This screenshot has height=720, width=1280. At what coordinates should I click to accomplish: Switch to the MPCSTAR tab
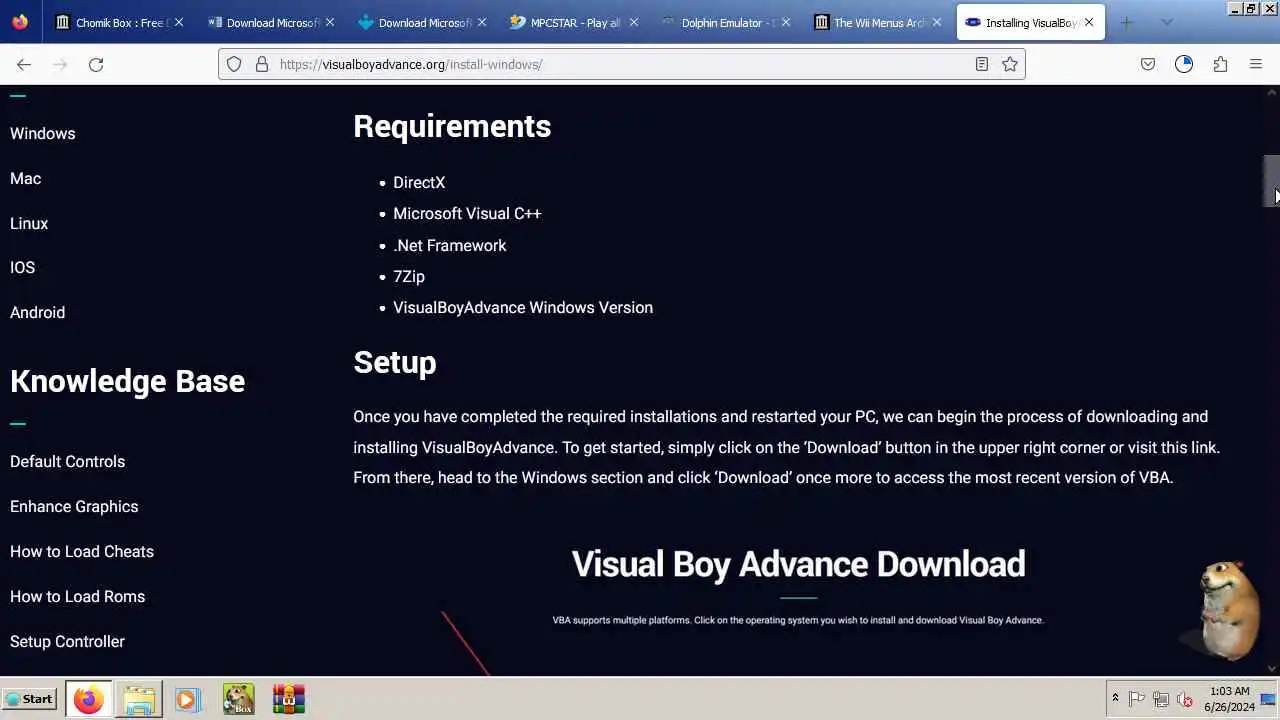(575, 22)
